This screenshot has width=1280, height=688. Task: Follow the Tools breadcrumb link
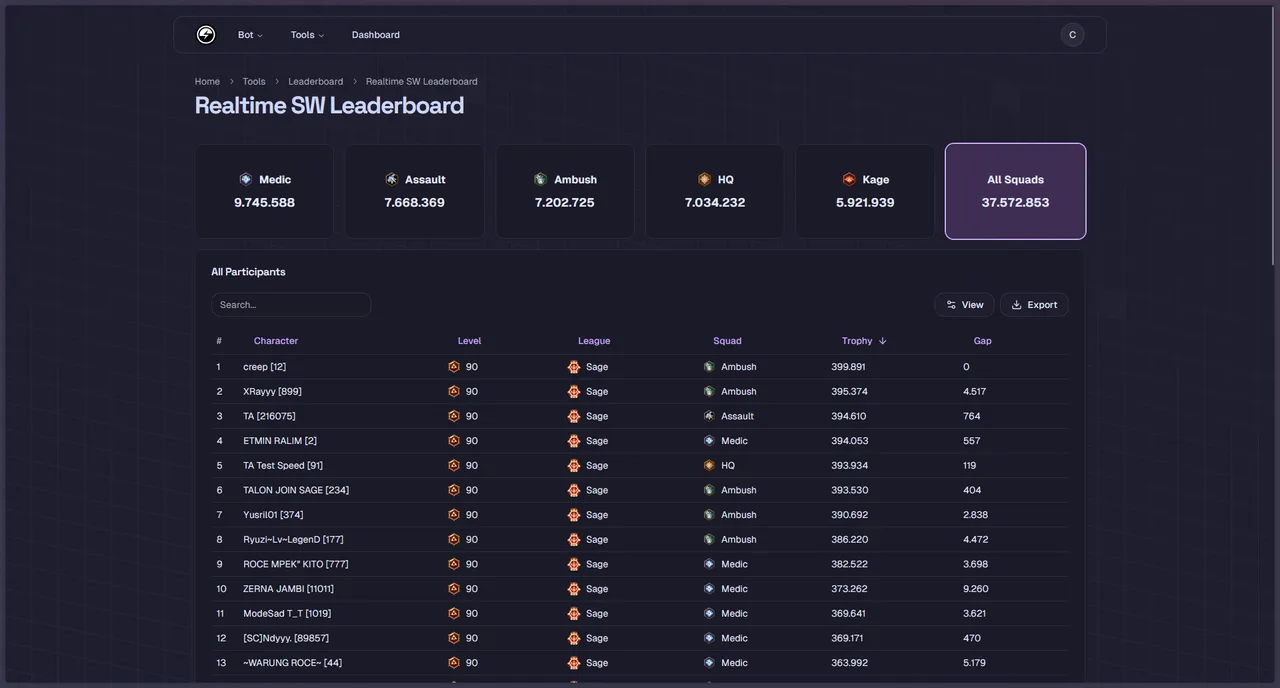[x=254, y=82]
